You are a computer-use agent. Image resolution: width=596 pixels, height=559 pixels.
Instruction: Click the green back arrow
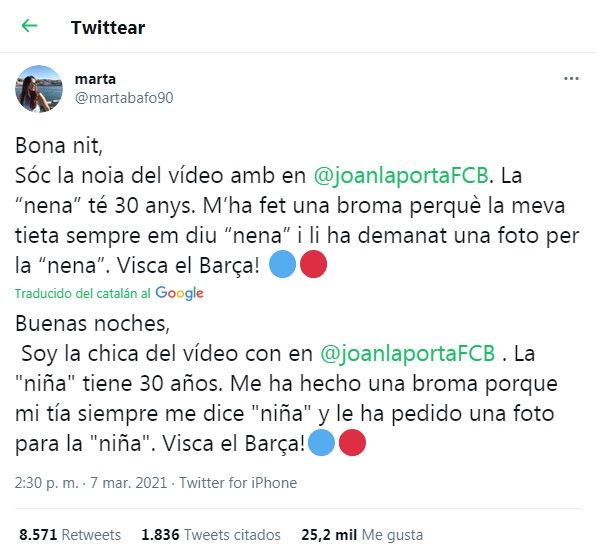coord(29,26)
